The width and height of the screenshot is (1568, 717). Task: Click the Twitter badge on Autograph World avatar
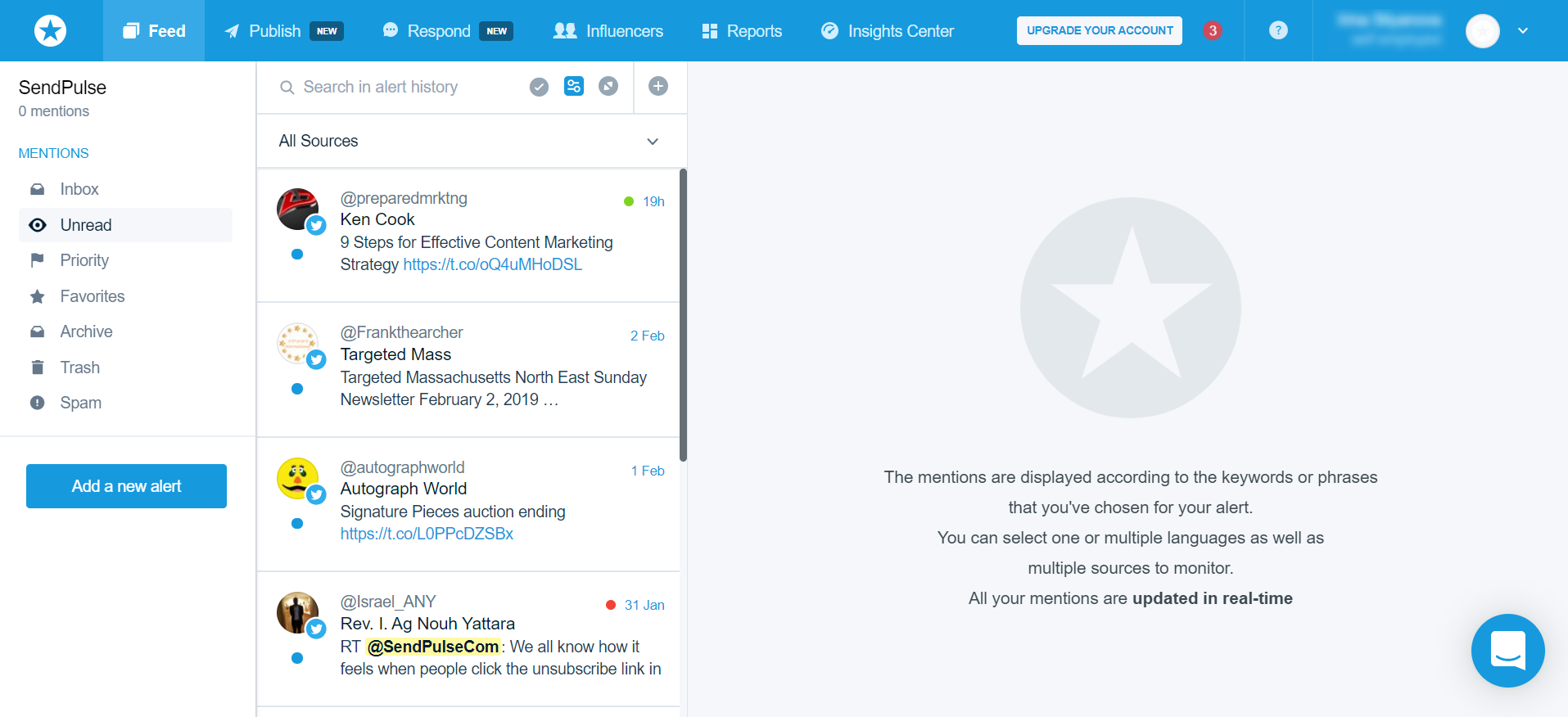[x=317, y=494]
